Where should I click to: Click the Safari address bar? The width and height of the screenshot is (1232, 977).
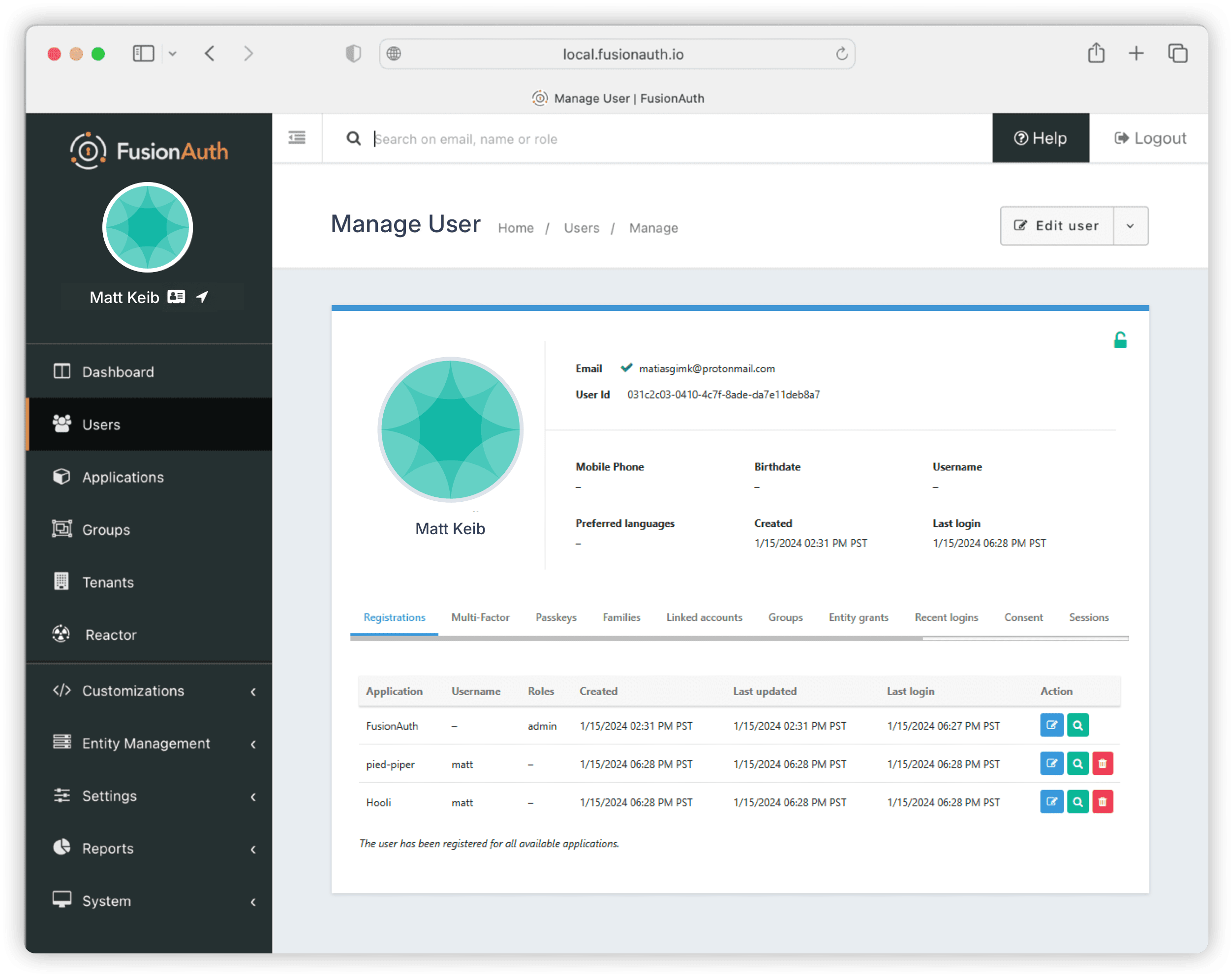[617, 54]
